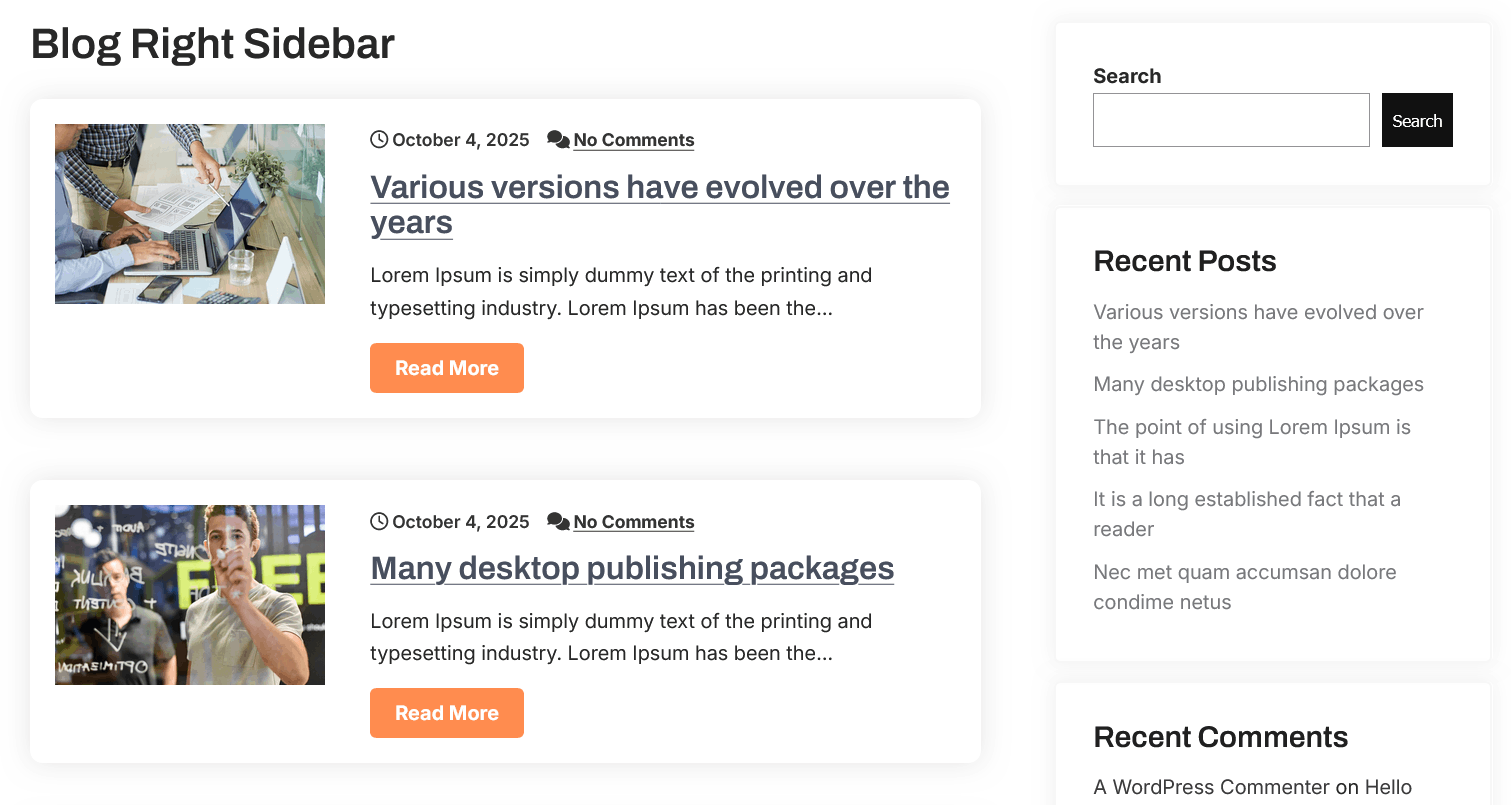Read More on 'Many desktop publishing' post
The image size is (1511, 805).
click(x=447, y=713)
